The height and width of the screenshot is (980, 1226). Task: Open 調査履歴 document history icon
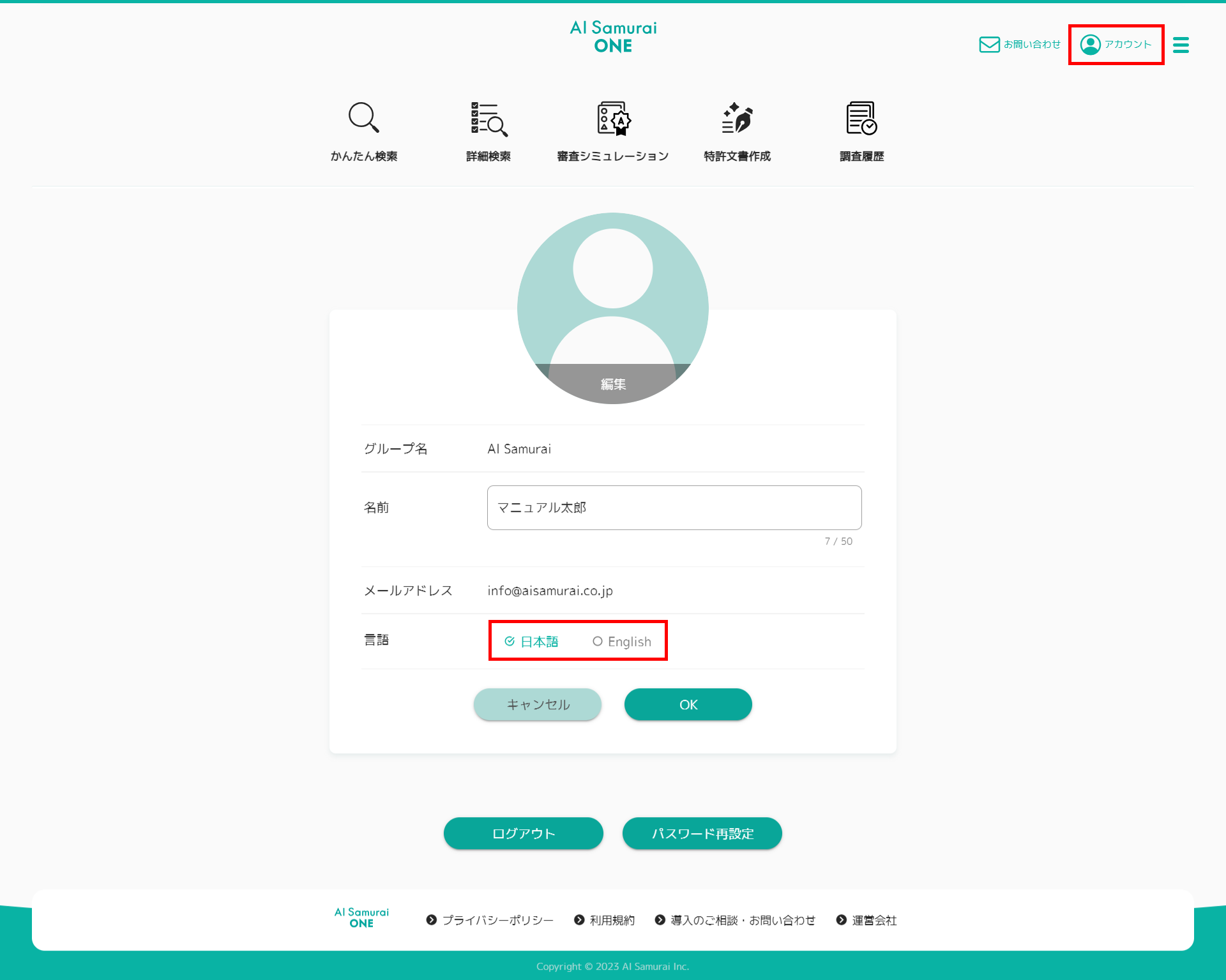point(861,119)
